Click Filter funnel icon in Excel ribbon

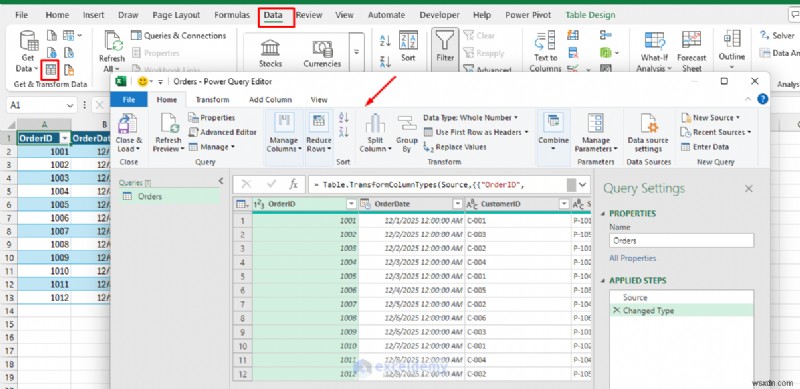coord(445,41)
